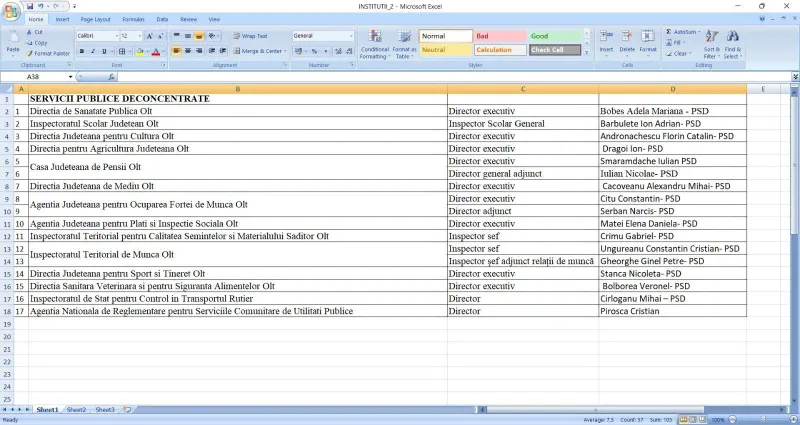Open the Find & Select tool

tap(733, 44)
